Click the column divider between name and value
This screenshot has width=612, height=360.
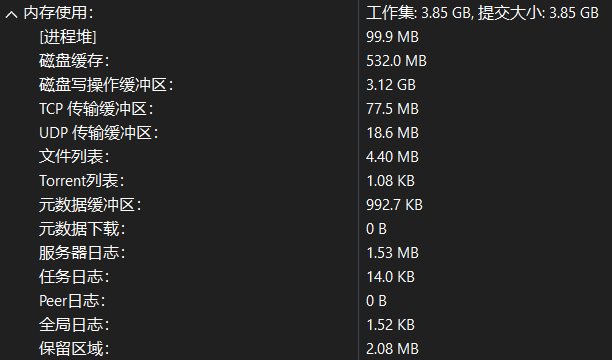[359, 180]
